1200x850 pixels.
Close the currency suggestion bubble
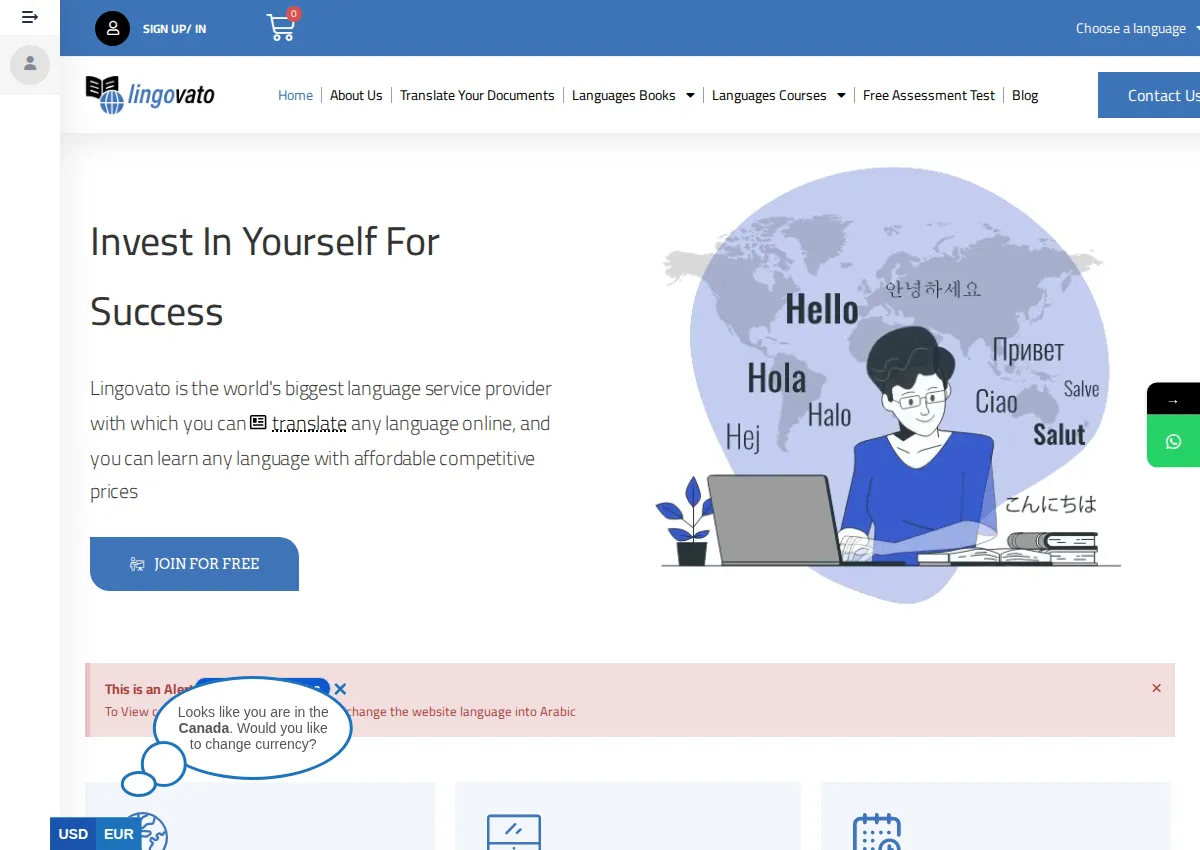point(340,689)
